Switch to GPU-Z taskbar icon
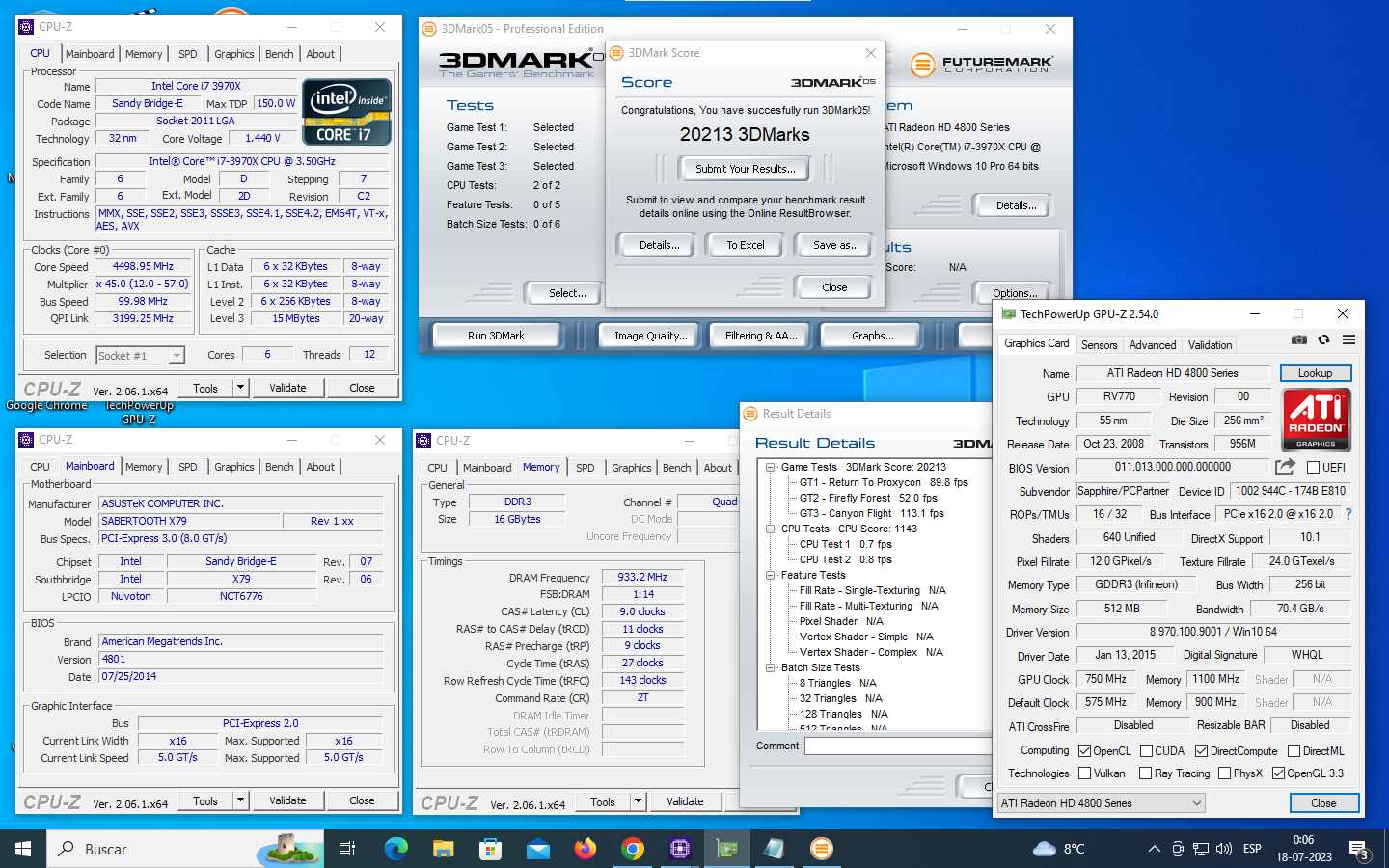 point(727,849)
